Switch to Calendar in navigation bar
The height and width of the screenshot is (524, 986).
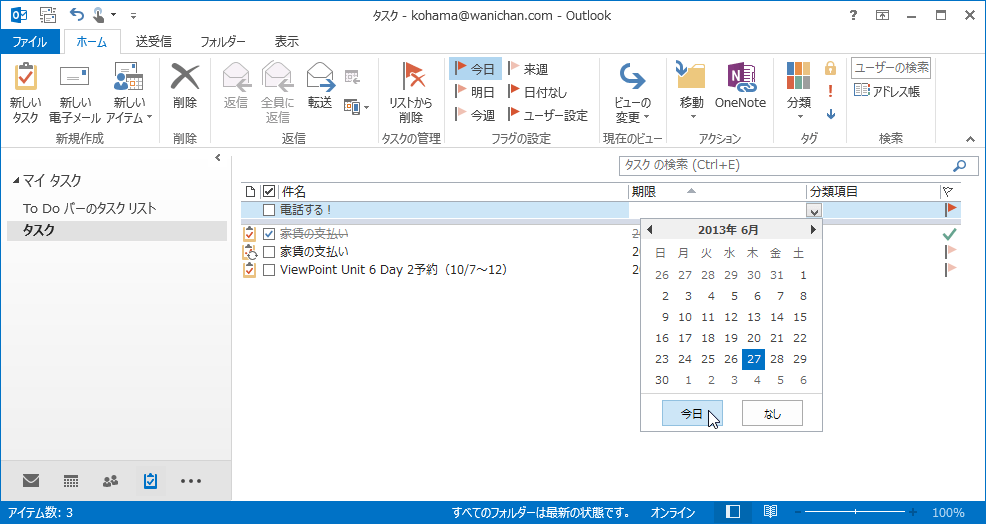[x=71, y=481]
